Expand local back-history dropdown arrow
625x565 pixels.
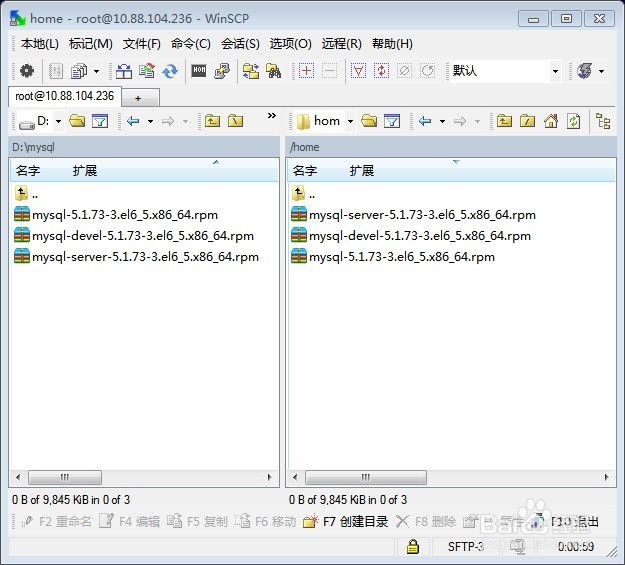coord(150,121)
